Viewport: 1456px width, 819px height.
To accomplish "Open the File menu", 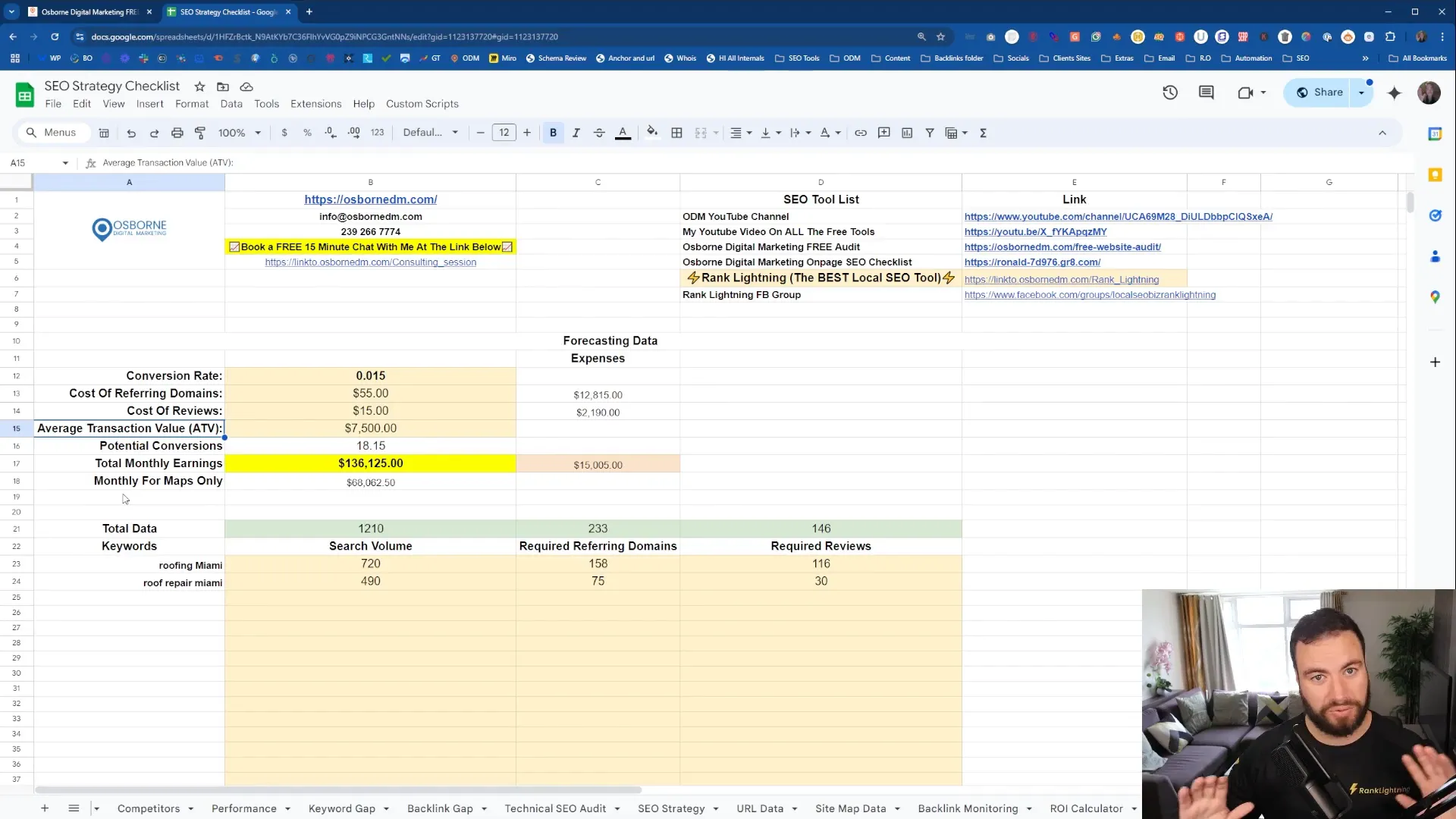I will pos(53,104).
